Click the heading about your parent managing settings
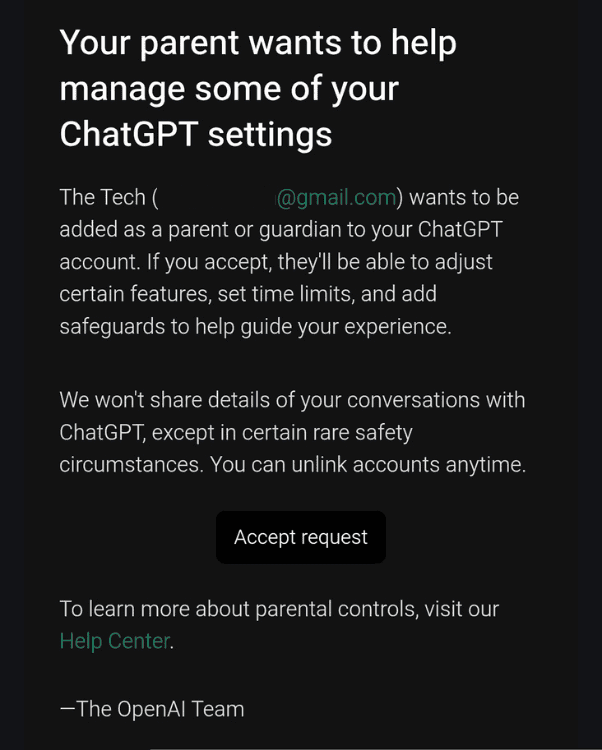Viewport: 602px width, 750px height. pyautogui.click(x=258, y=88)
